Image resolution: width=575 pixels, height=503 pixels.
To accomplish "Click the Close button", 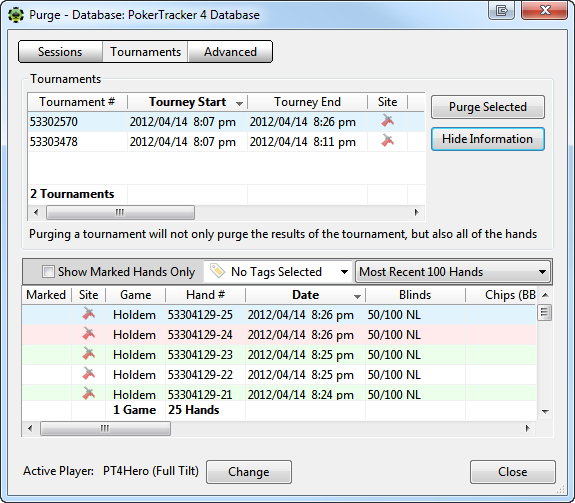I will click(x=513, y=472).
